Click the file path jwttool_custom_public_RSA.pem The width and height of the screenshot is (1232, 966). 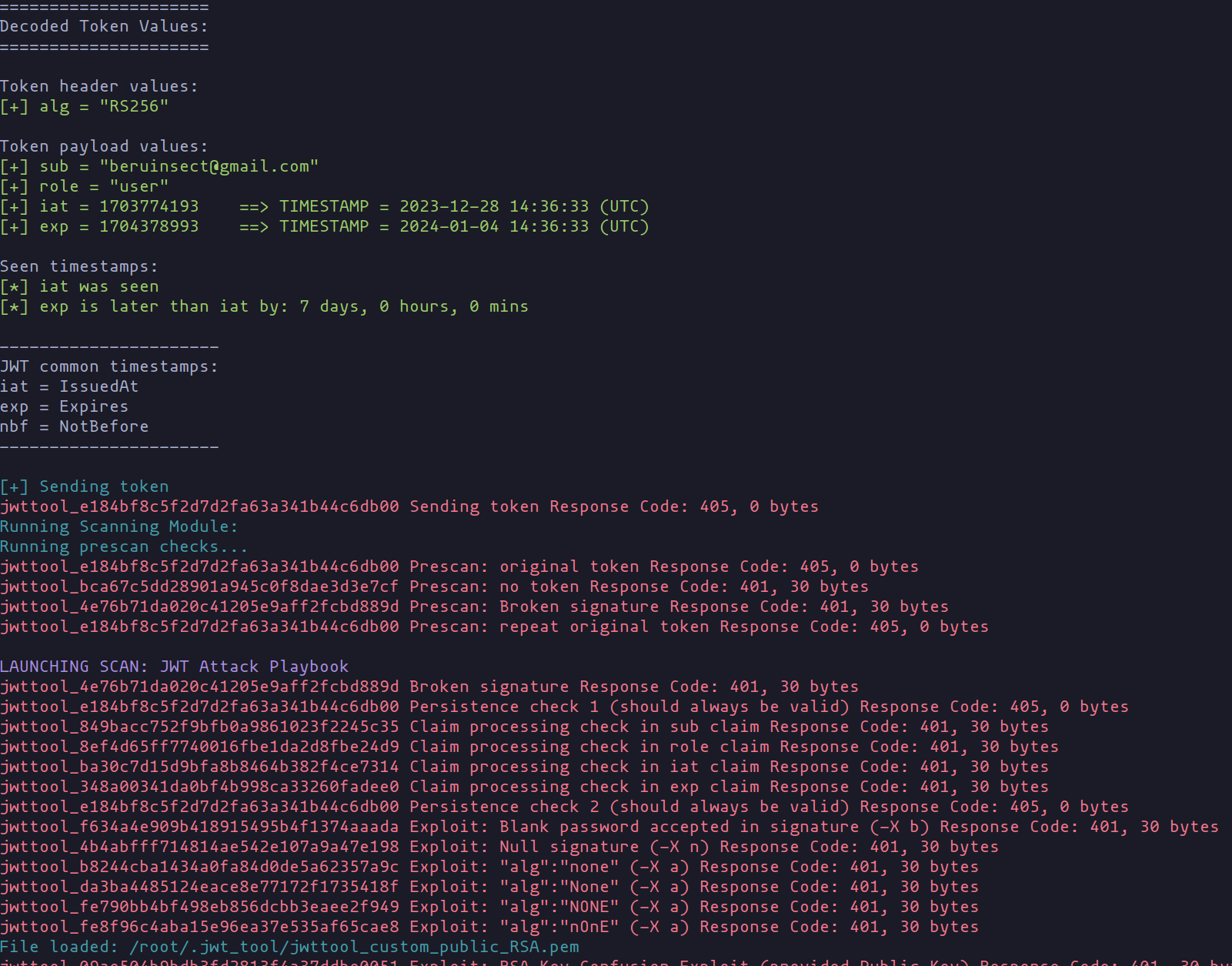coord(354,947)
